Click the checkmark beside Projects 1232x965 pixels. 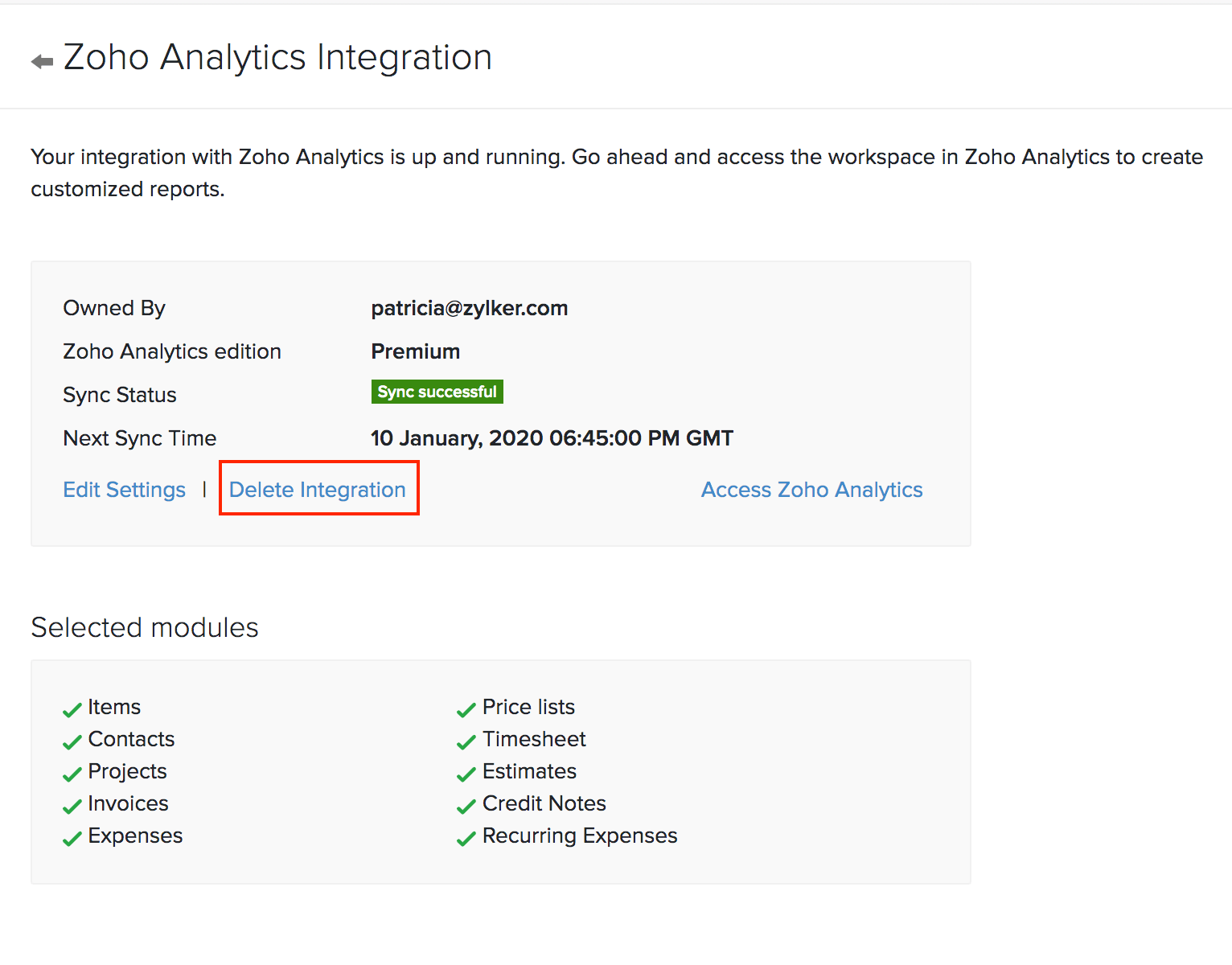[x=72, y=774]
